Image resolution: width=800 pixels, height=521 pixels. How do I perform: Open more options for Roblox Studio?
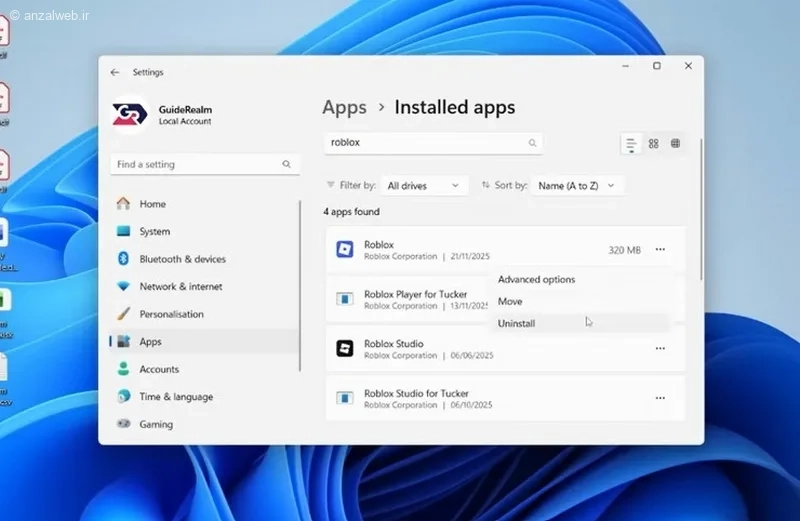[x=660, y=349]
